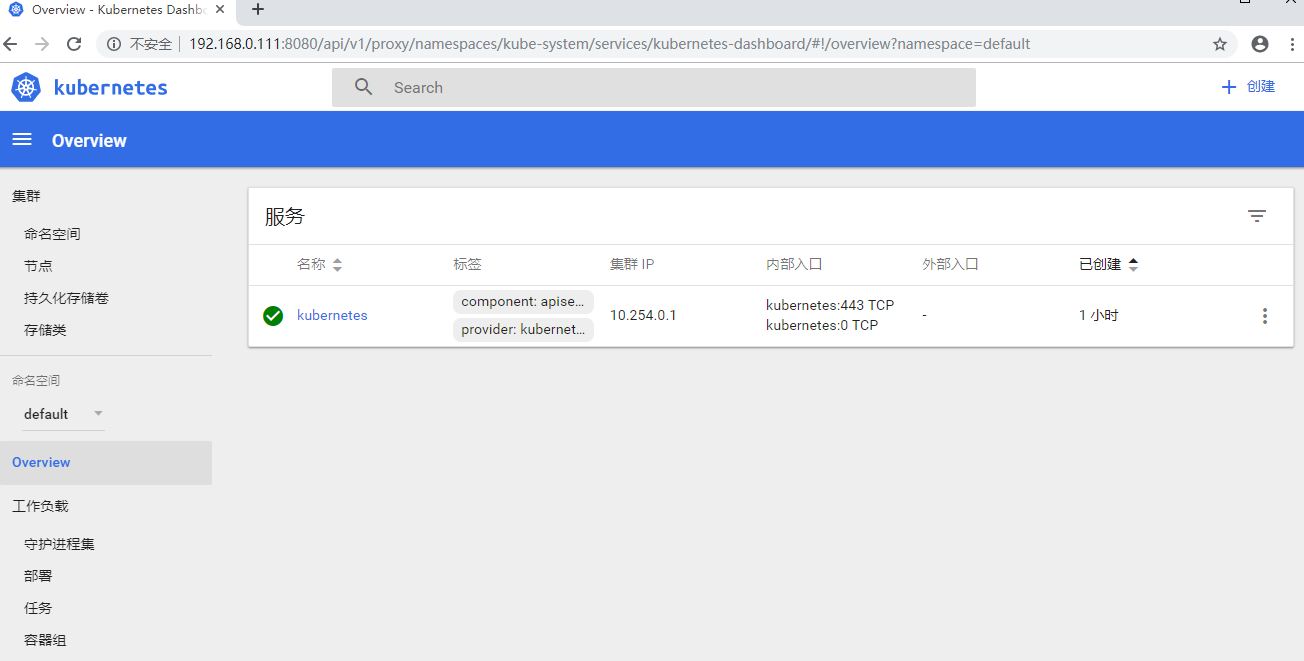Image resolution: width=1304 pixels, height=661 pixels.
Task: Open the kubernetes service link
Action: (332, 316)
